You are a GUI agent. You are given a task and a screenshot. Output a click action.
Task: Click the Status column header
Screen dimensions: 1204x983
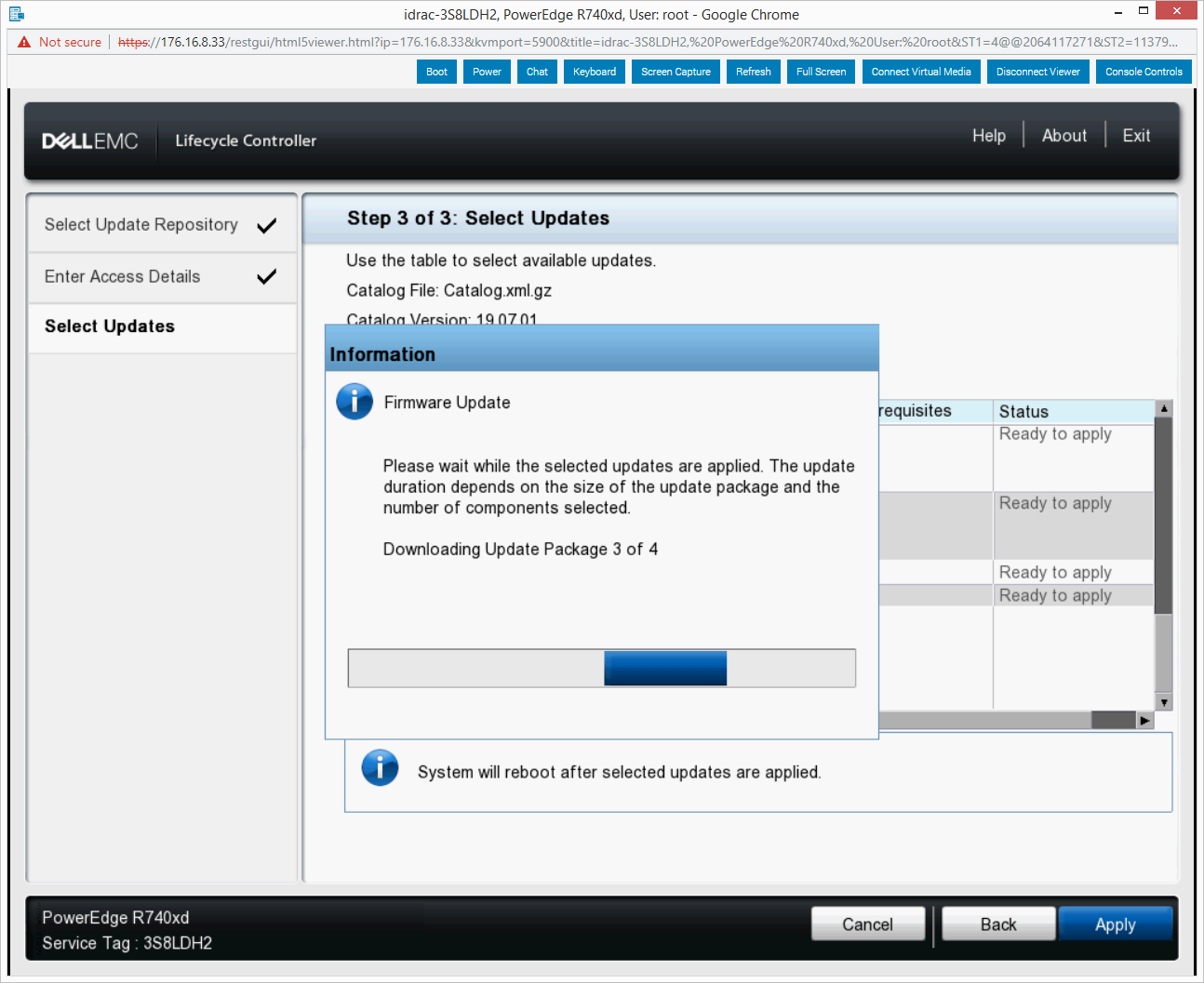(x=1074, y=411)
